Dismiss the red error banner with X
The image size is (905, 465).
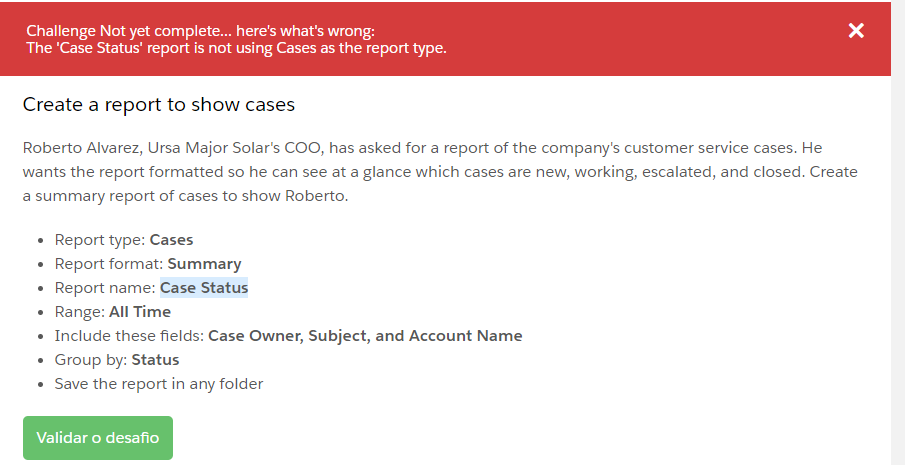pyautogui.click(x=856, y=31)
